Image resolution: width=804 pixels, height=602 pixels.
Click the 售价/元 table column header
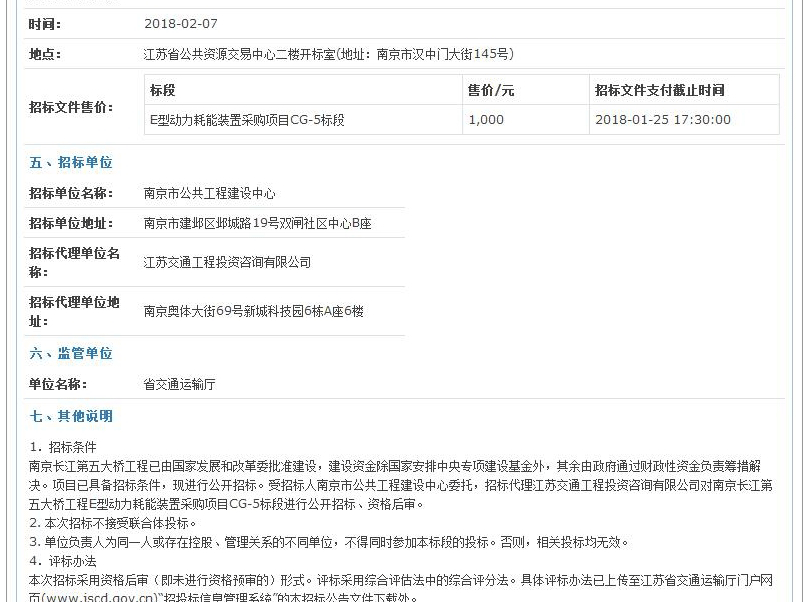point(491,90)
